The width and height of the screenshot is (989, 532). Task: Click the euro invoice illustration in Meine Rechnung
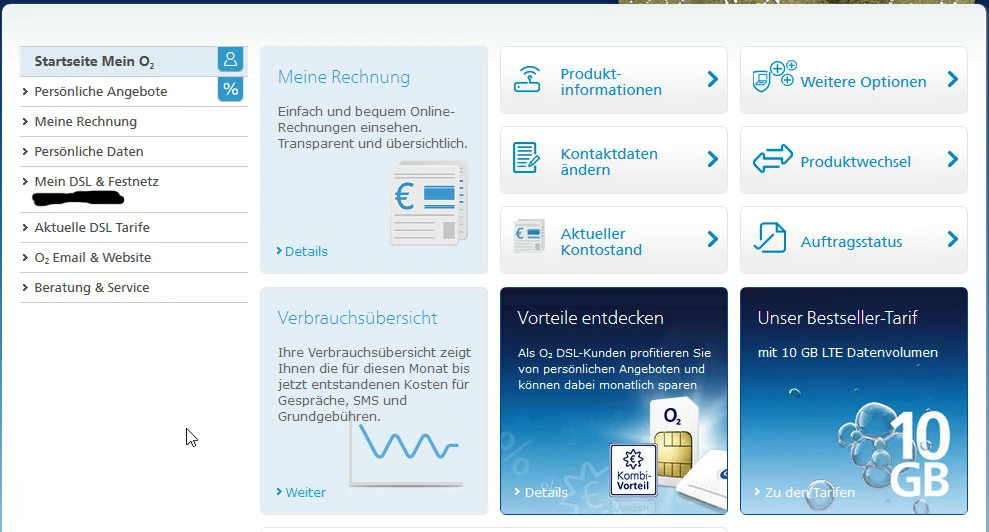[428, 203]
